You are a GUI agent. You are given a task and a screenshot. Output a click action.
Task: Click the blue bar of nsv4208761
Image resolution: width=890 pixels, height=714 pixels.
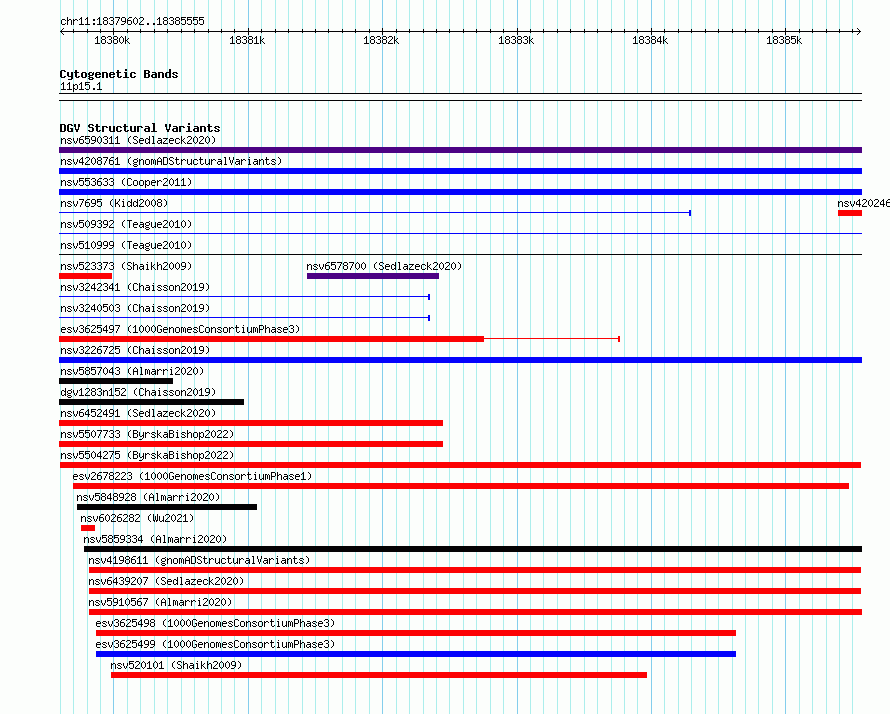click(460, 171)
